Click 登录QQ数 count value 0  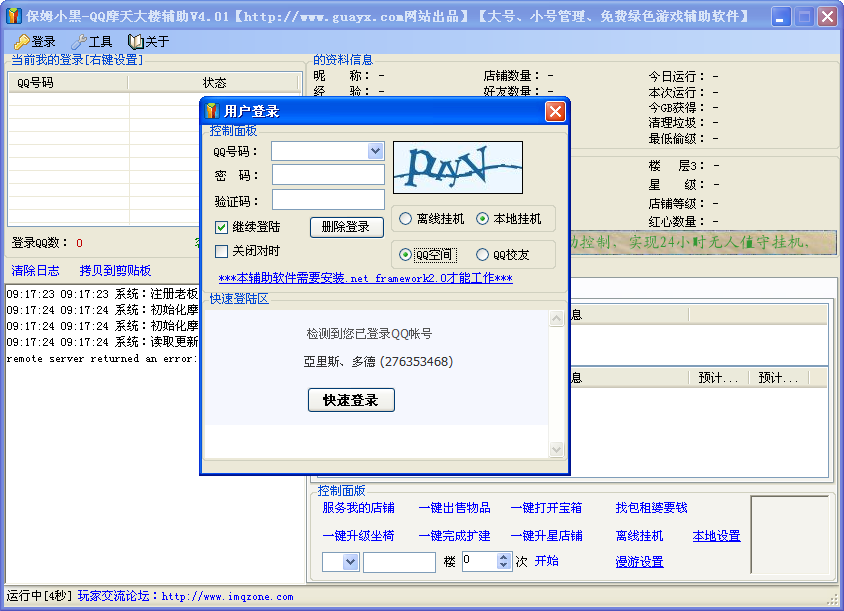79,243
